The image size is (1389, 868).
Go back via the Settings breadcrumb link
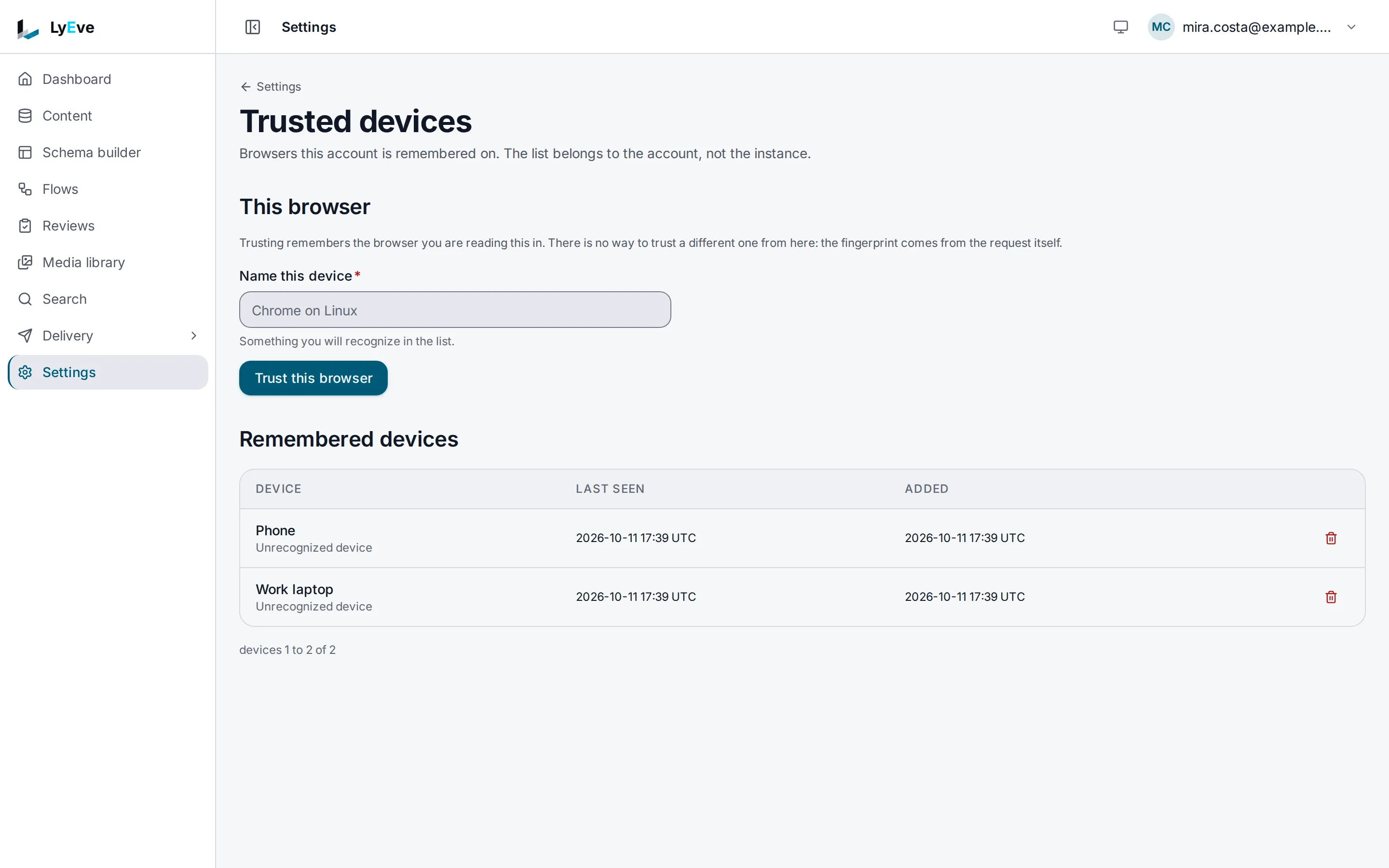click(271, 87)
